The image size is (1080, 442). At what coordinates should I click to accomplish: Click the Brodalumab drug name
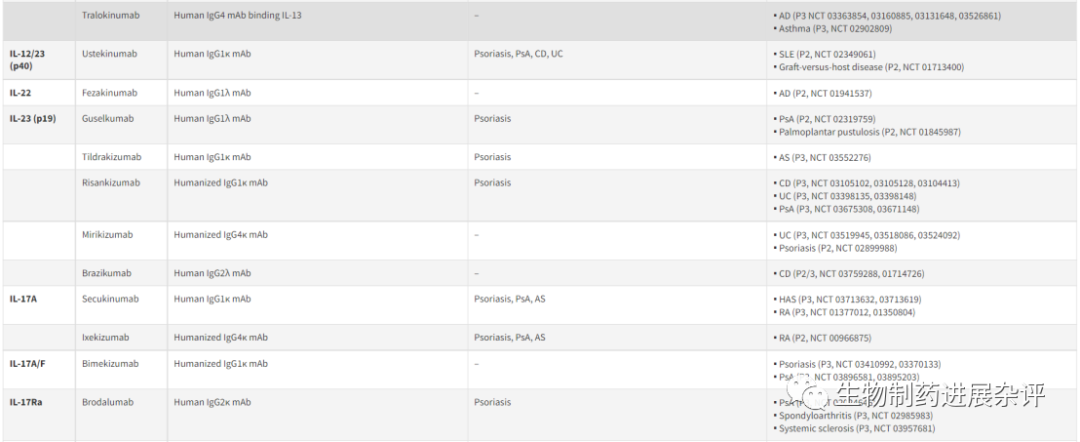pyautogui.click(x=107, y=402)
